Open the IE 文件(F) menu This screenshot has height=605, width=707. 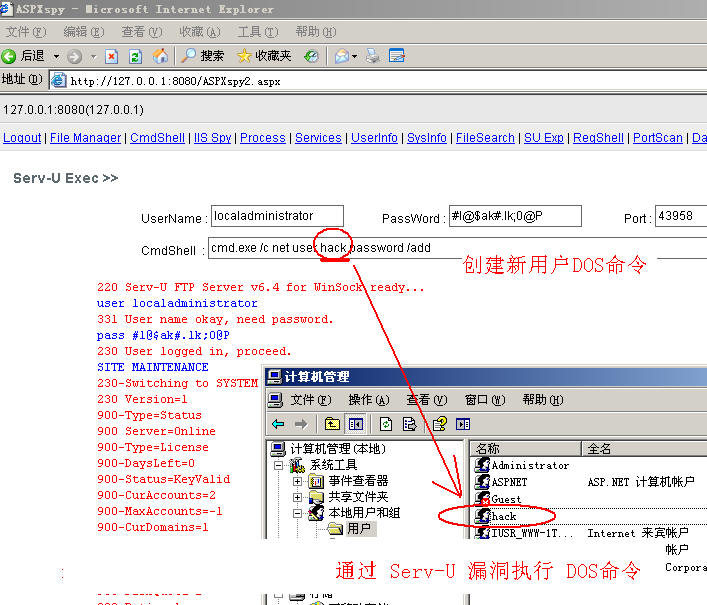tap(26, 32)
